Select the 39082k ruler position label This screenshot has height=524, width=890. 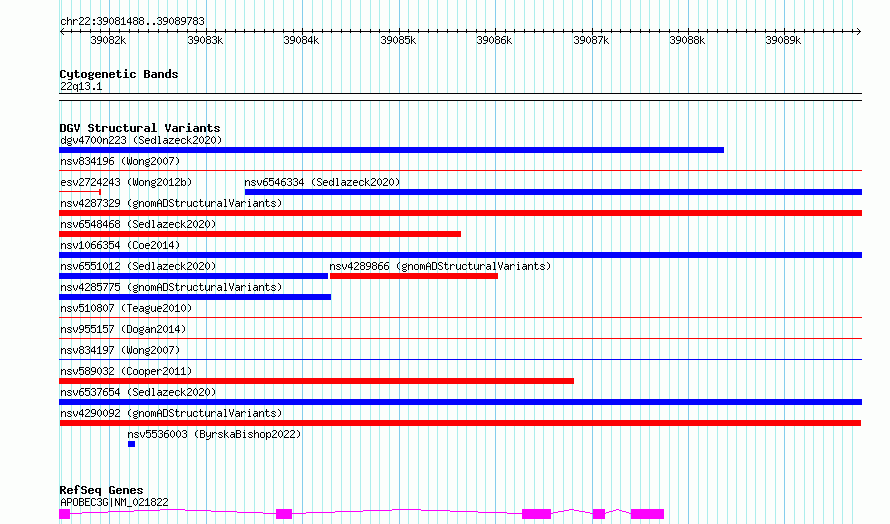pyautogui.click(x=108, y=40)
